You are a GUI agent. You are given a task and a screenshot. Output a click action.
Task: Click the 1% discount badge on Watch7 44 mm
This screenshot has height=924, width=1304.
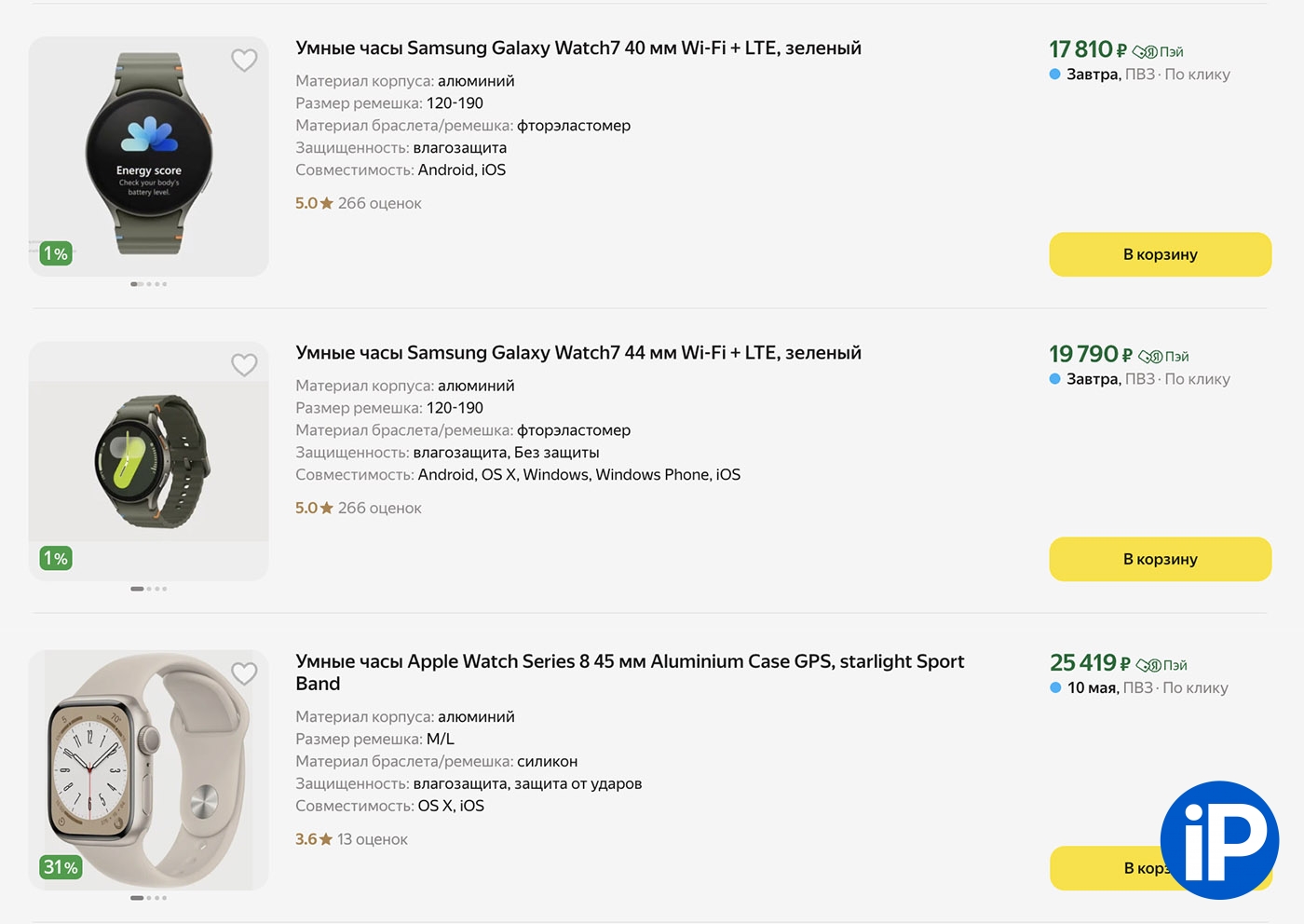pyautogui.click(x=56, y=558)
